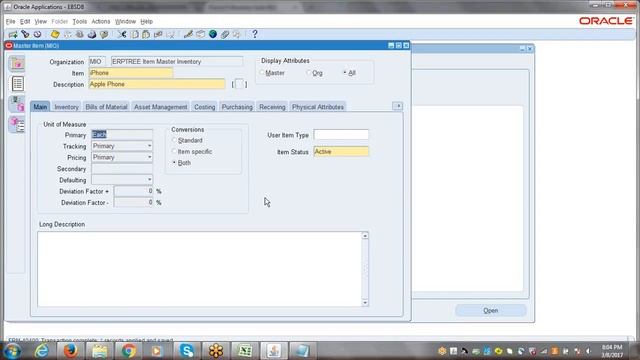Click the Cut scissors toolbar icon

[122, 34]
